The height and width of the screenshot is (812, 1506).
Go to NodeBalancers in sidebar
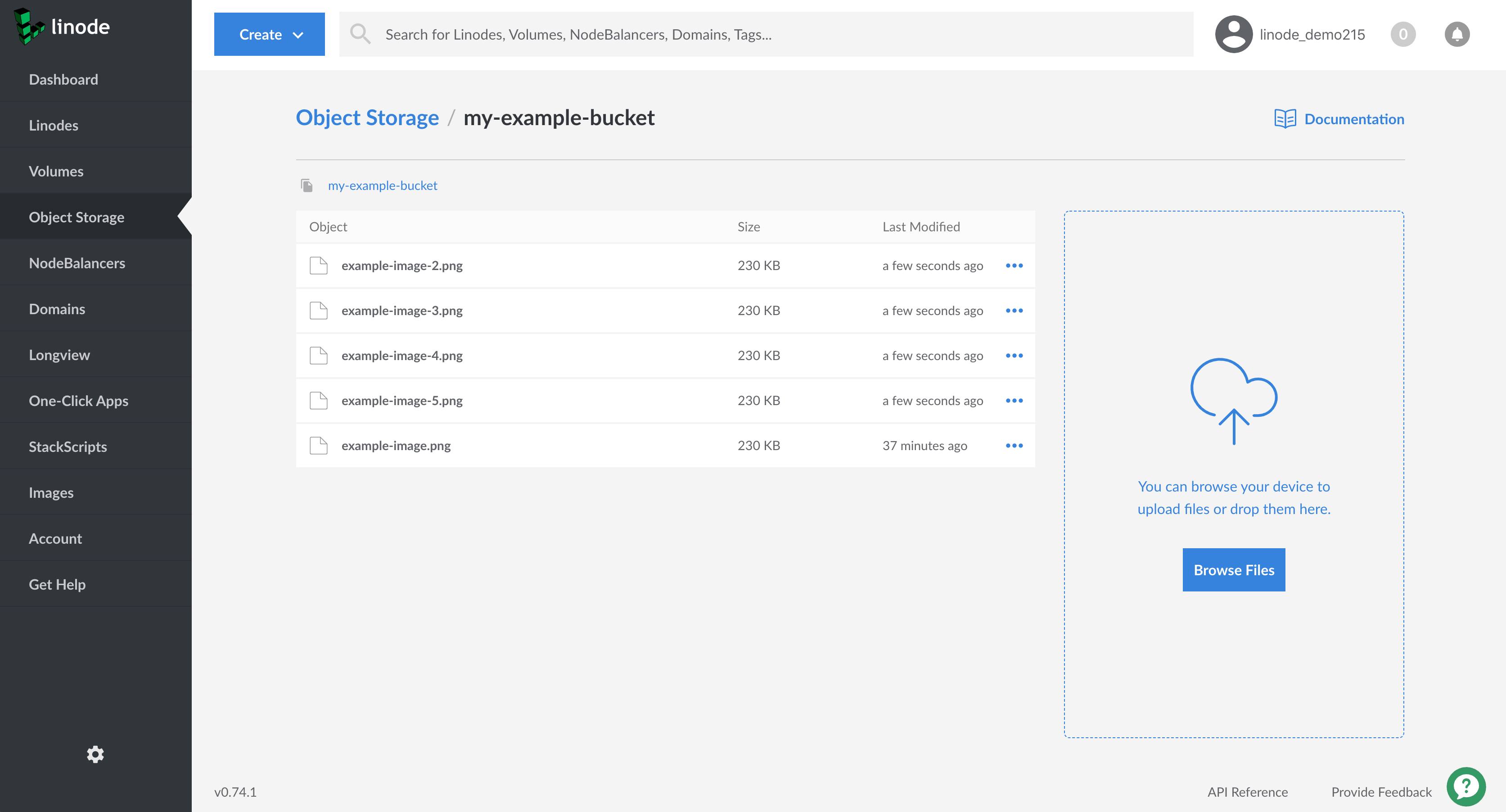(x=77, y=263)
